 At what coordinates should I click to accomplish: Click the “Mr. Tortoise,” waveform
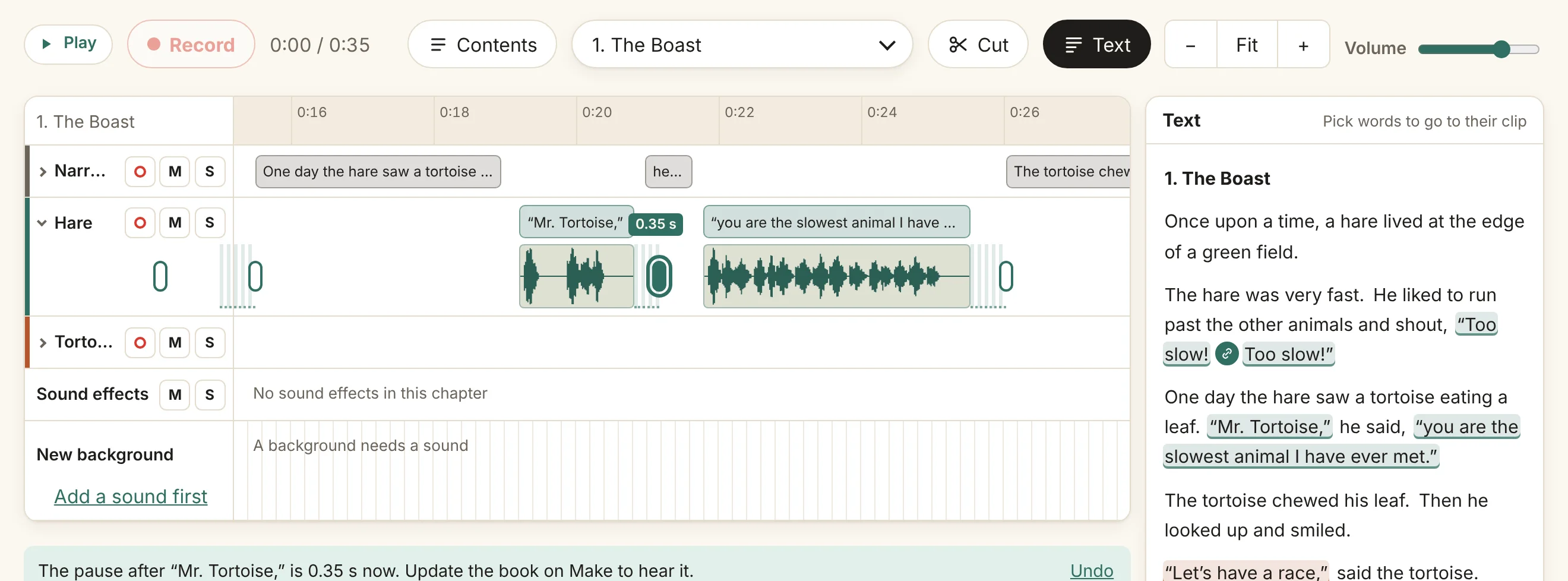coord(577,276)
